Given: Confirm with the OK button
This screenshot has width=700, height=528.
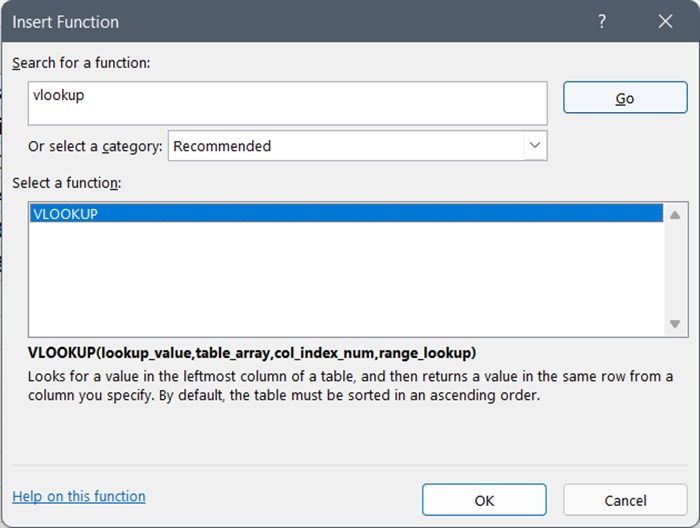Looking at the screenshot, I should [484, 500].
